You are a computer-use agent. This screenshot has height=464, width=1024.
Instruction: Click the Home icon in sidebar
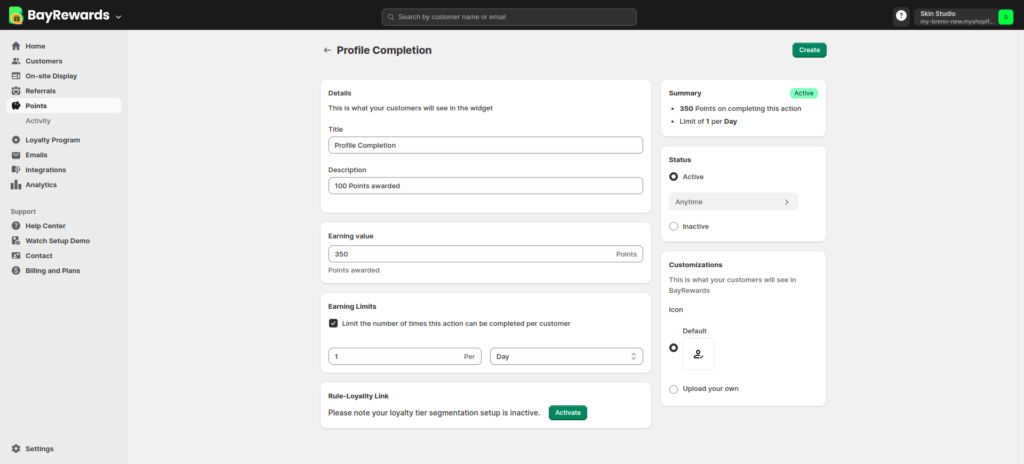pos(16,46)
